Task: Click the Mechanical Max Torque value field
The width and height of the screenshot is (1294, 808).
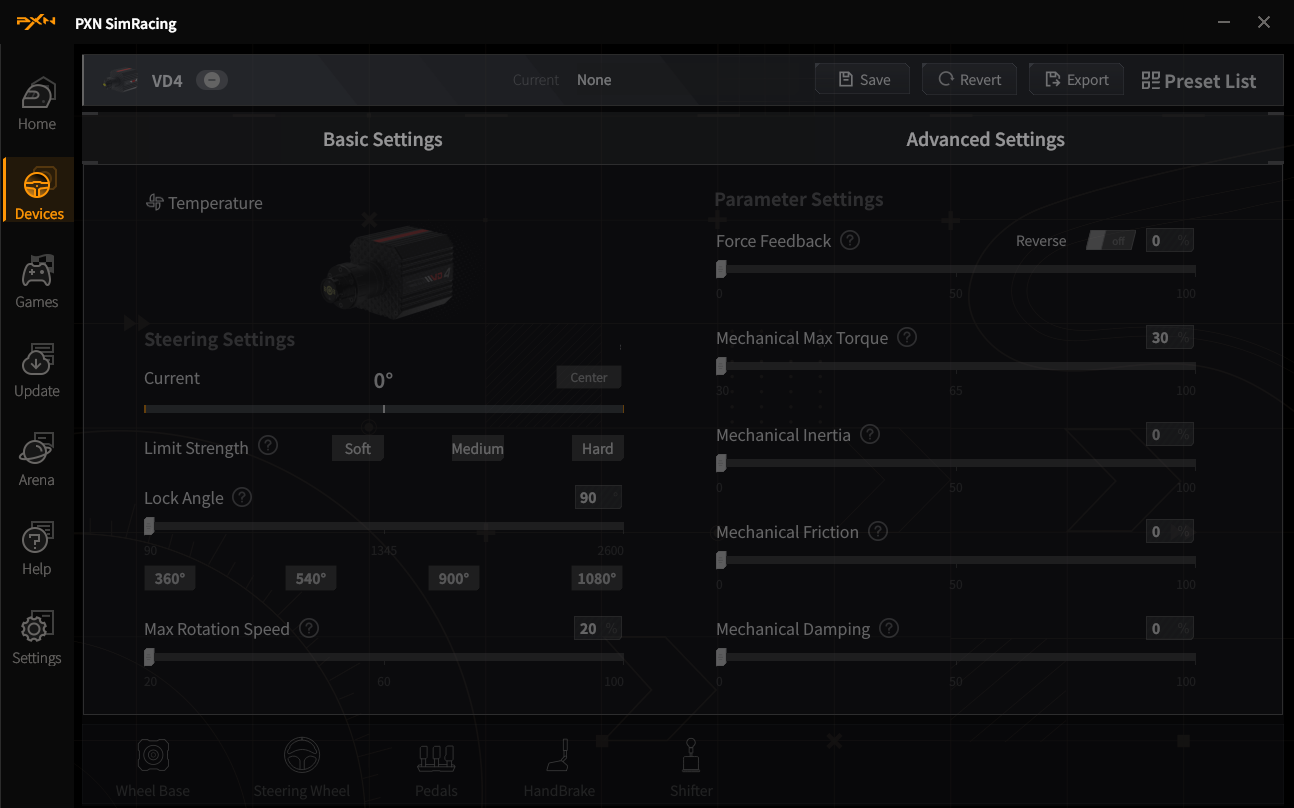Action: pyautogui.click(x=1170, y=337)
